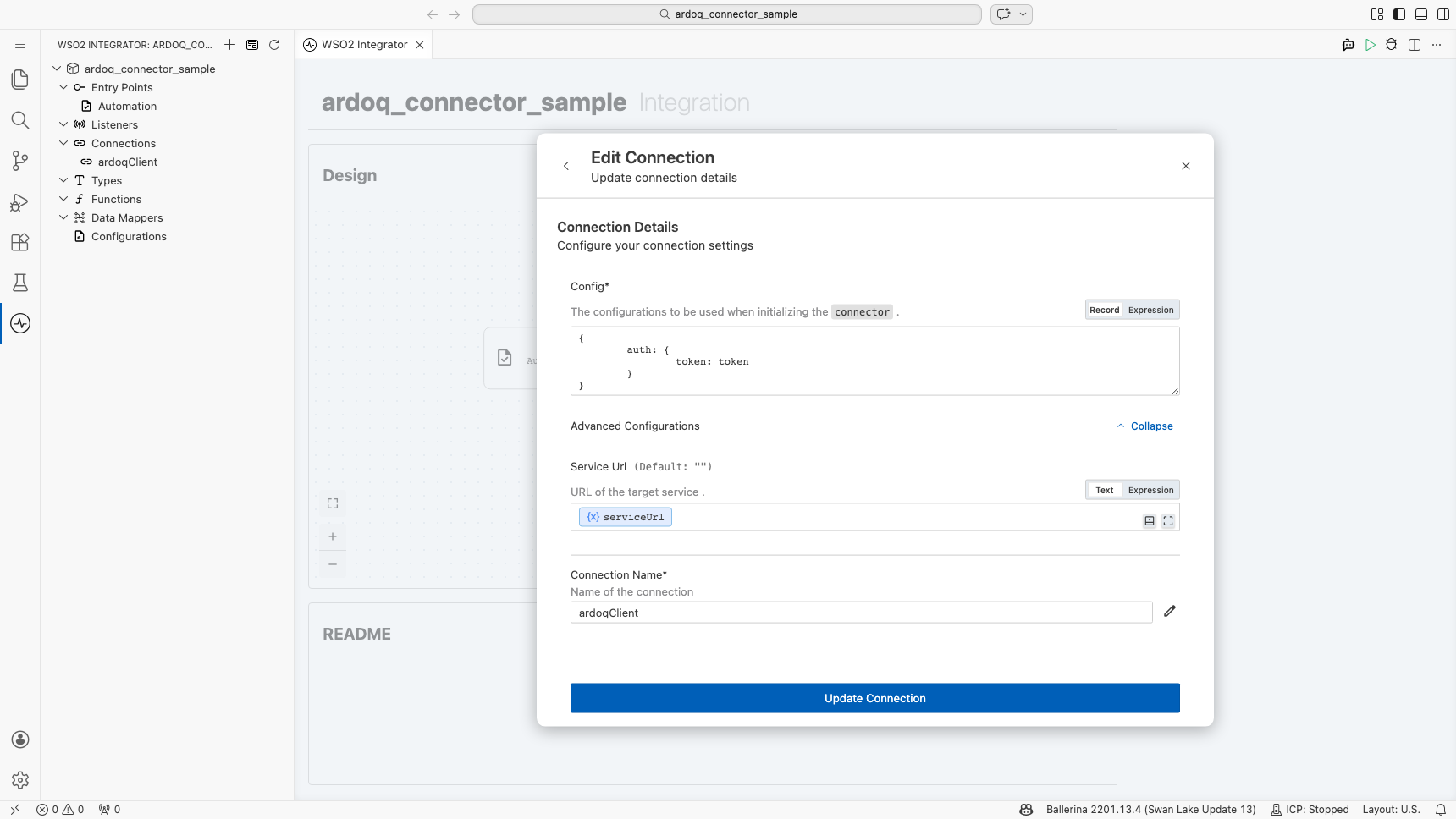Viewport: 1456px width, 819px height.
Task: Go back in Edit Connection dialog
Action: (566, 166)
